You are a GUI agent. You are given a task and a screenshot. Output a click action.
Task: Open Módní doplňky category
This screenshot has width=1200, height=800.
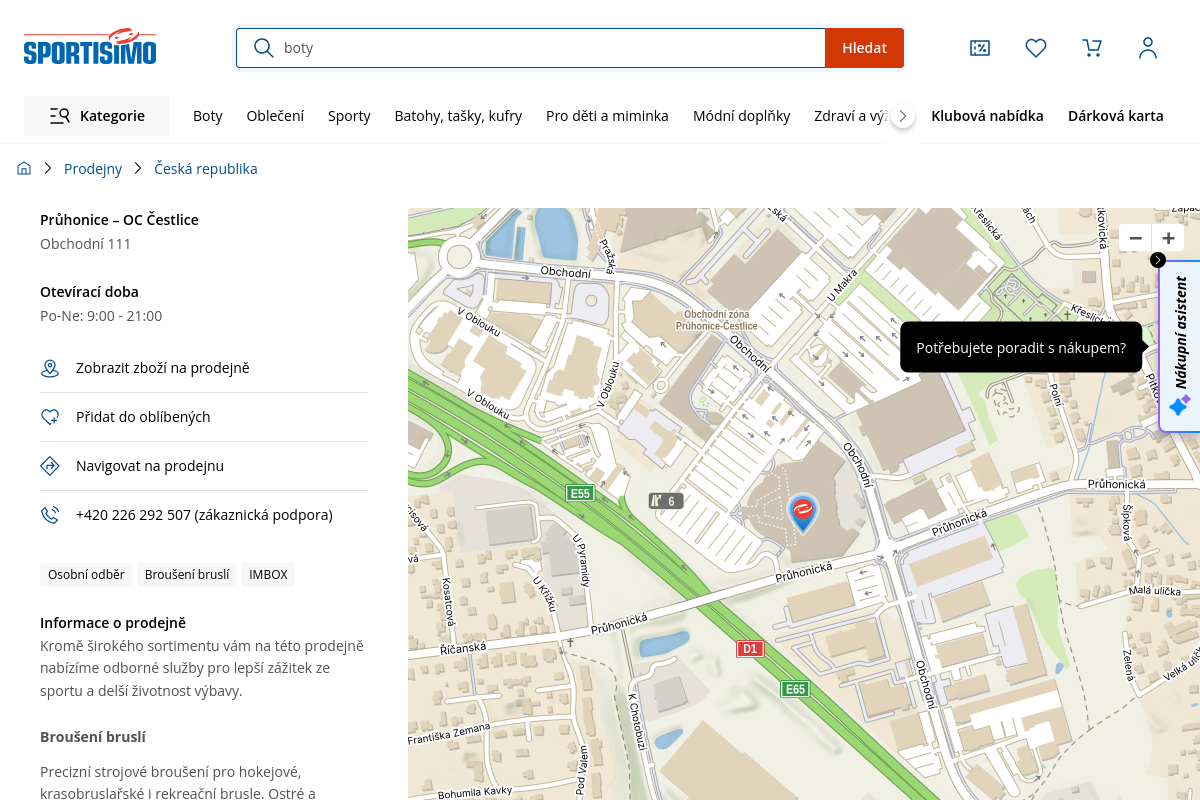tap(741, 116)
